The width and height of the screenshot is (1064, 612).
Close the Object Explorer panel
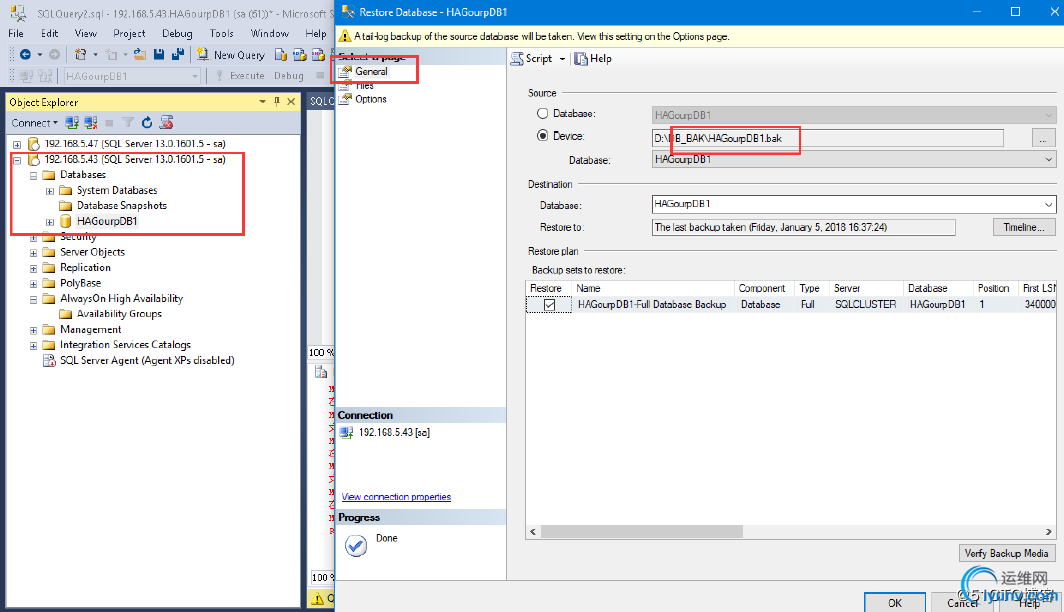coord(291,102)
